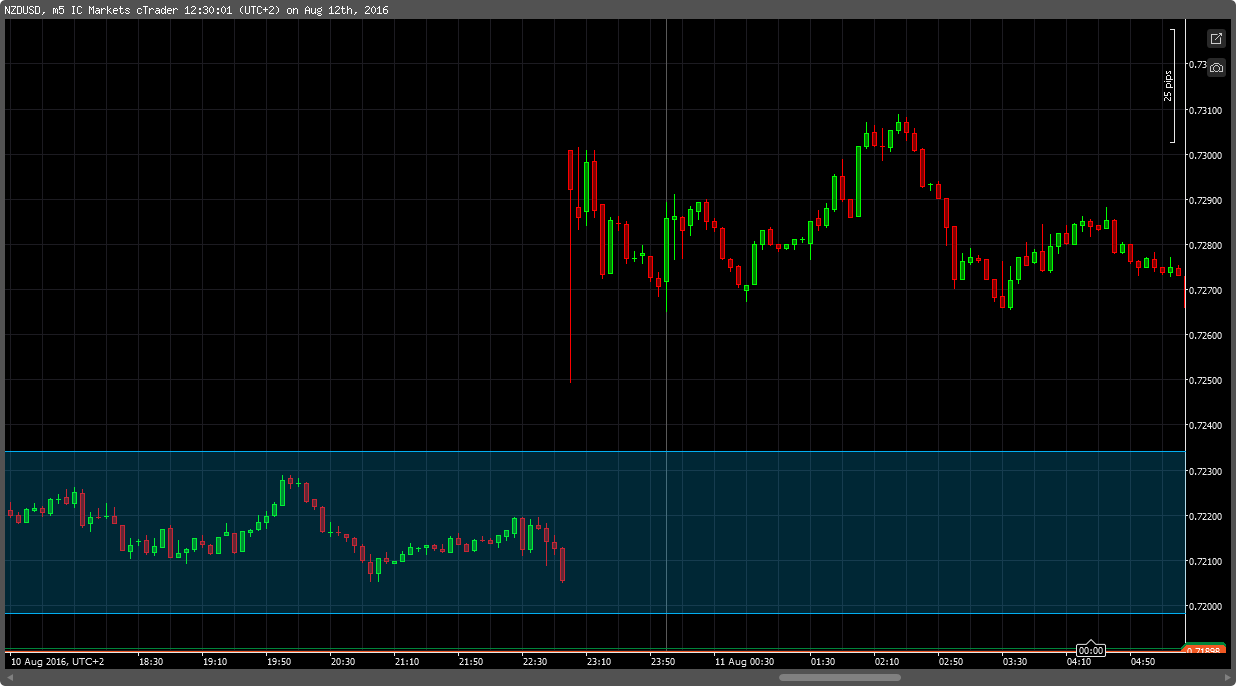Click the top edge of blue rectangle
1236x686 pixels.
(300, 452)
